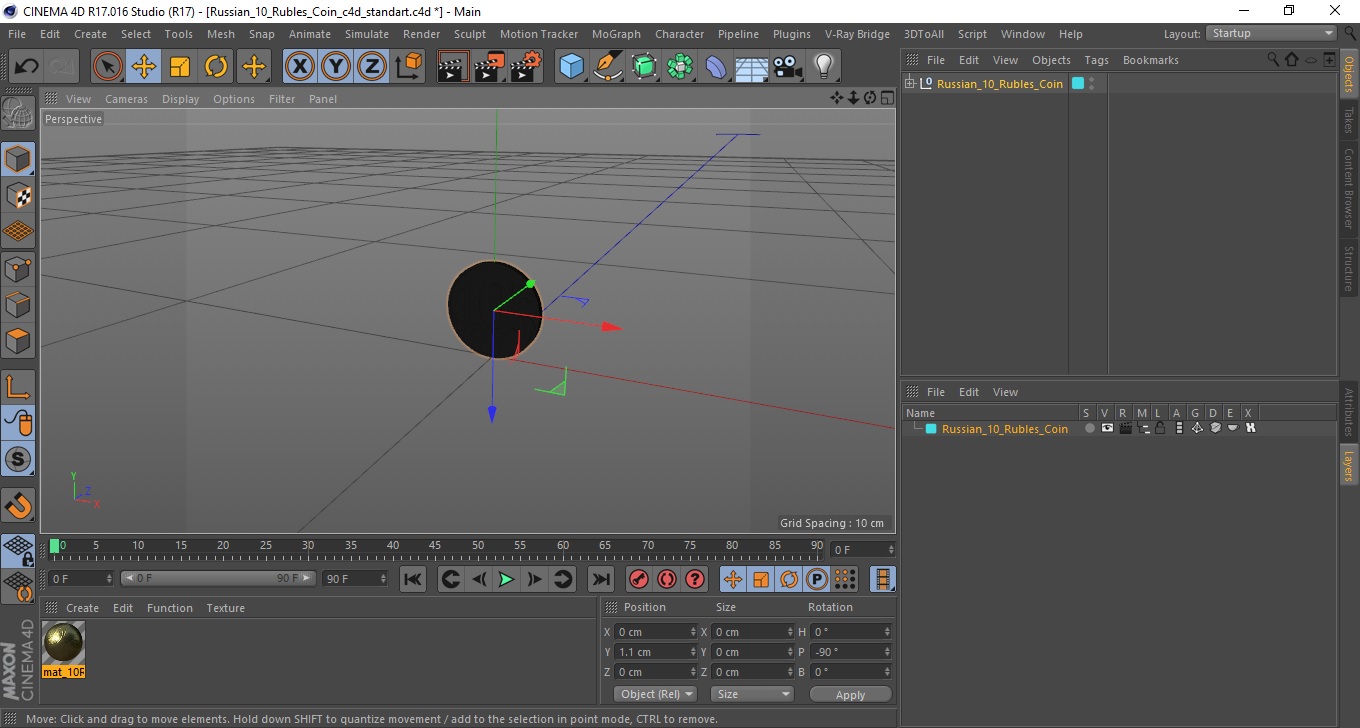This screenshot has width=1360, height=728.
Task: Toggle Rotation keyframe recording
Action: 789,579
